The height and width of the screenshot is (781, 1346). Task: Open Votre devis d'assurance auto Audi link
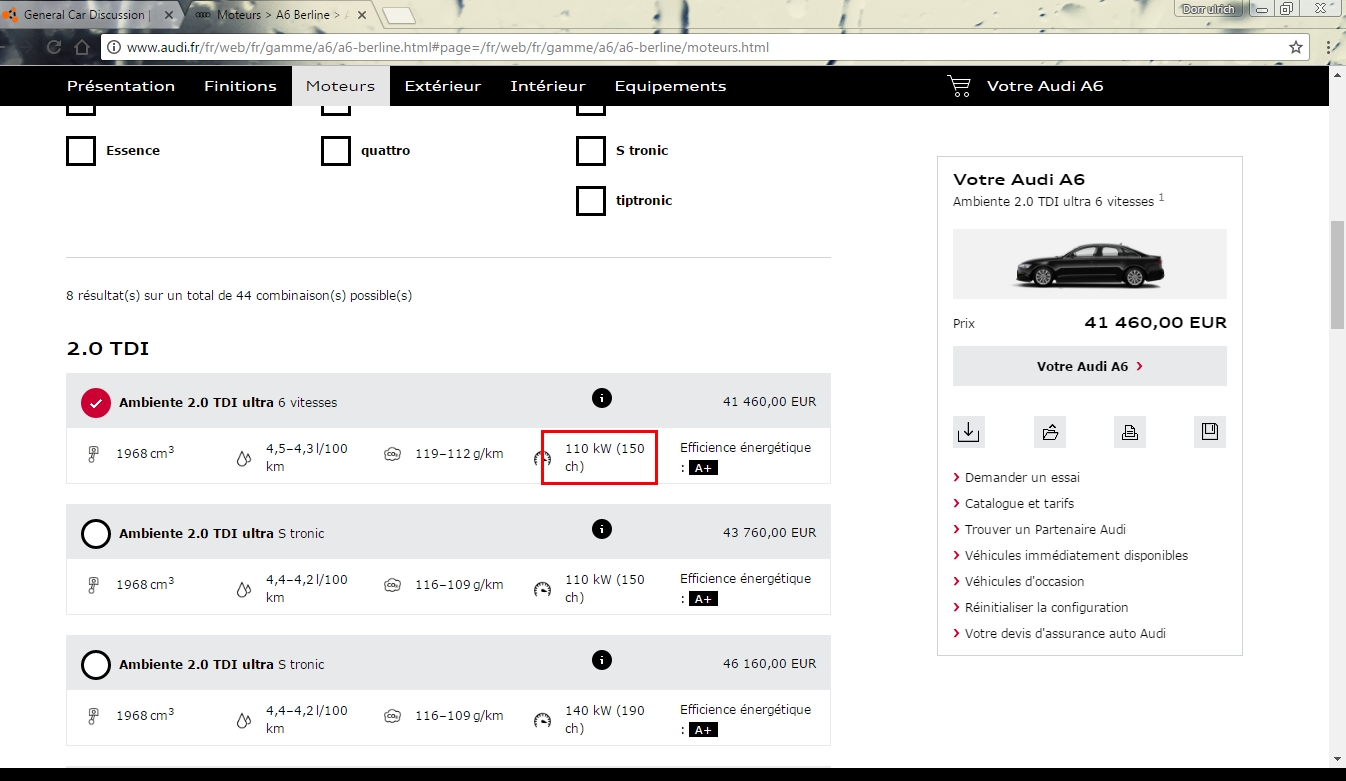(x=1065, y=634)
